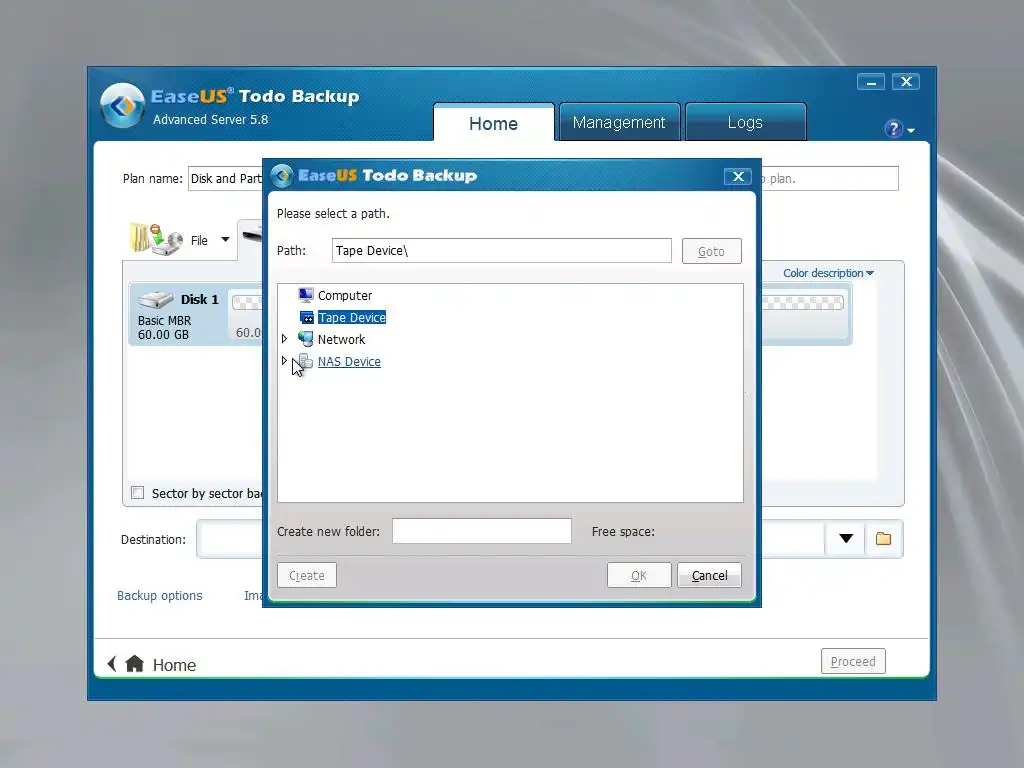Viewport: 1024px width, 768px height.
Task: Click OK in path dialog
Action: click(x=639, y=575)
